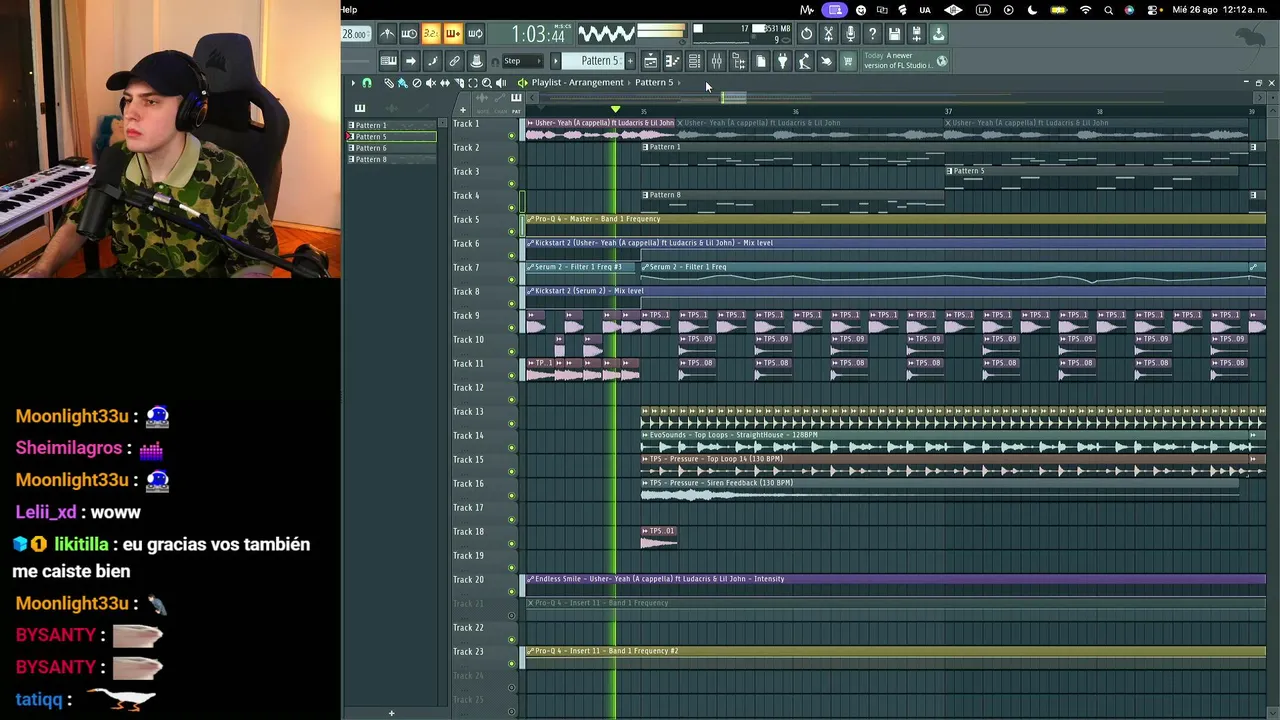Viewport: 1280px width, 720px height.
Task: Click the multilink to controllers icon
Action: [x=454, y=61]
